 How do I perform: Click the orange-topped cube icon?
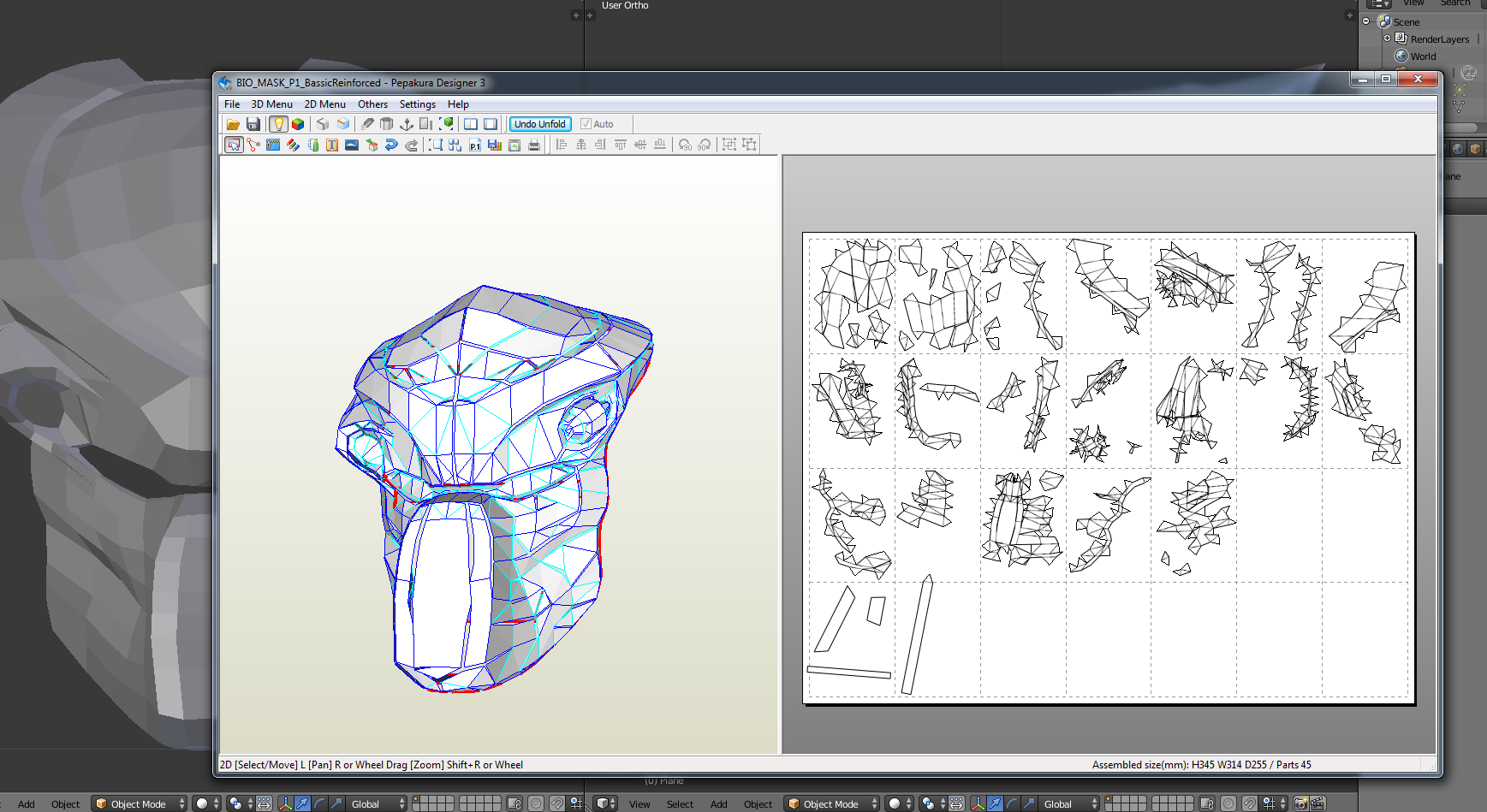click(x=343, y=124)
